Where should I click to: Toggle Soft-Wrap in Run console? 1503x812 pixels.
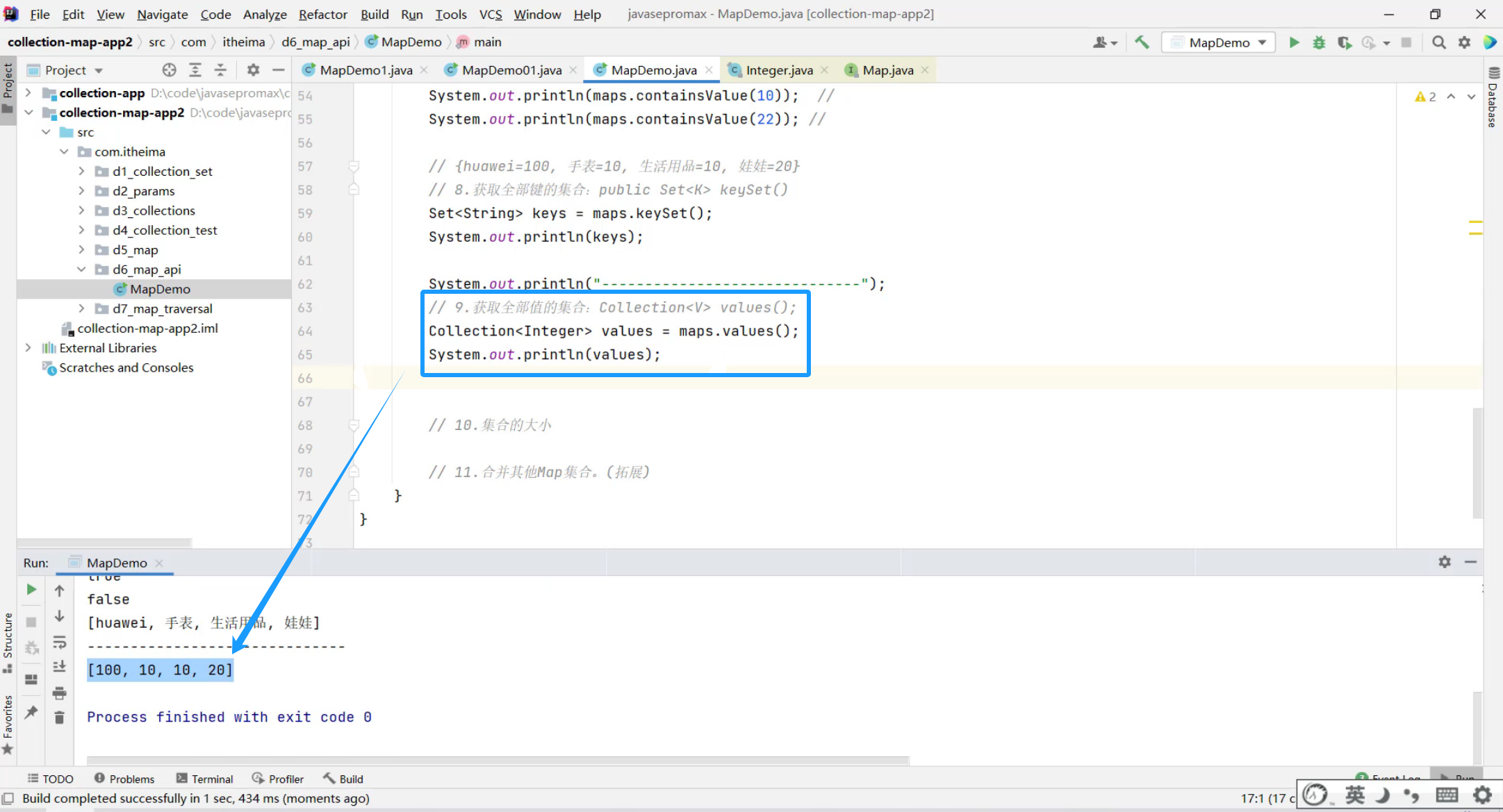60,642
